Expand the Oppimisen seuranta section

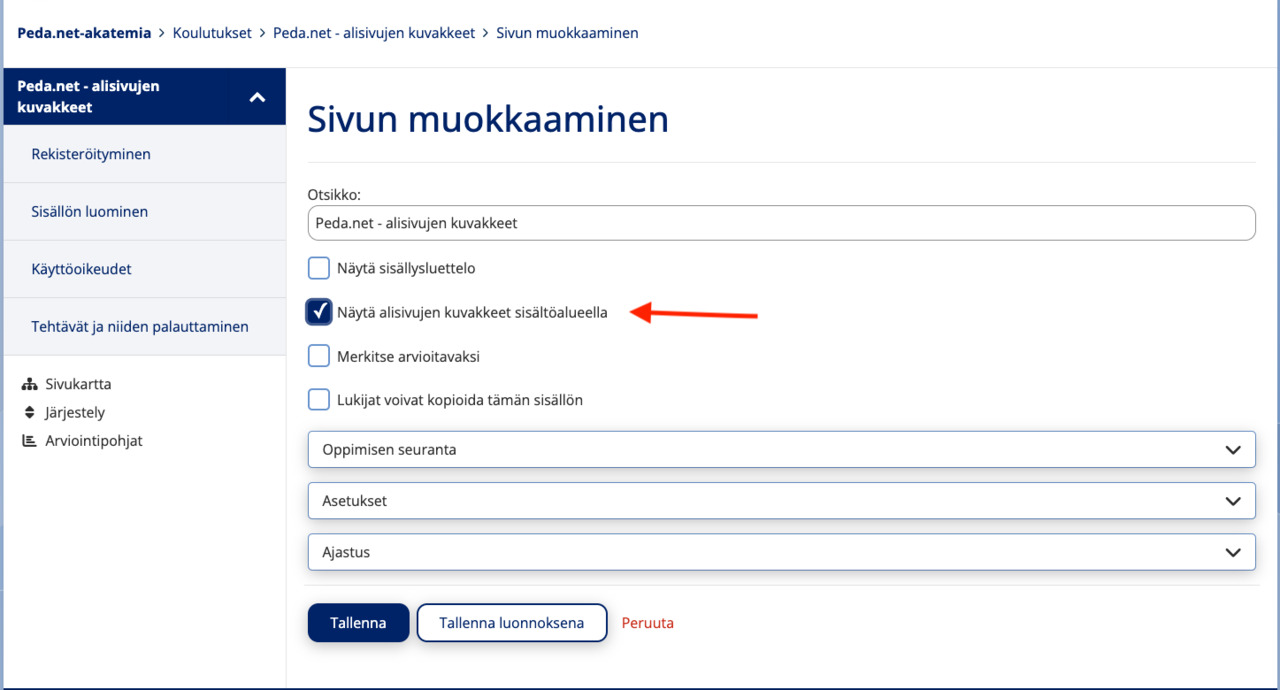coord(781,449)
